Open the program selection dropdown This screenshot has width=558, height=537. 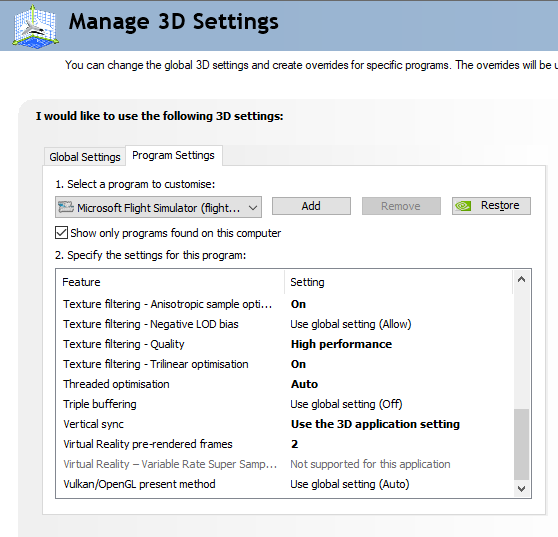pos(158,207)
